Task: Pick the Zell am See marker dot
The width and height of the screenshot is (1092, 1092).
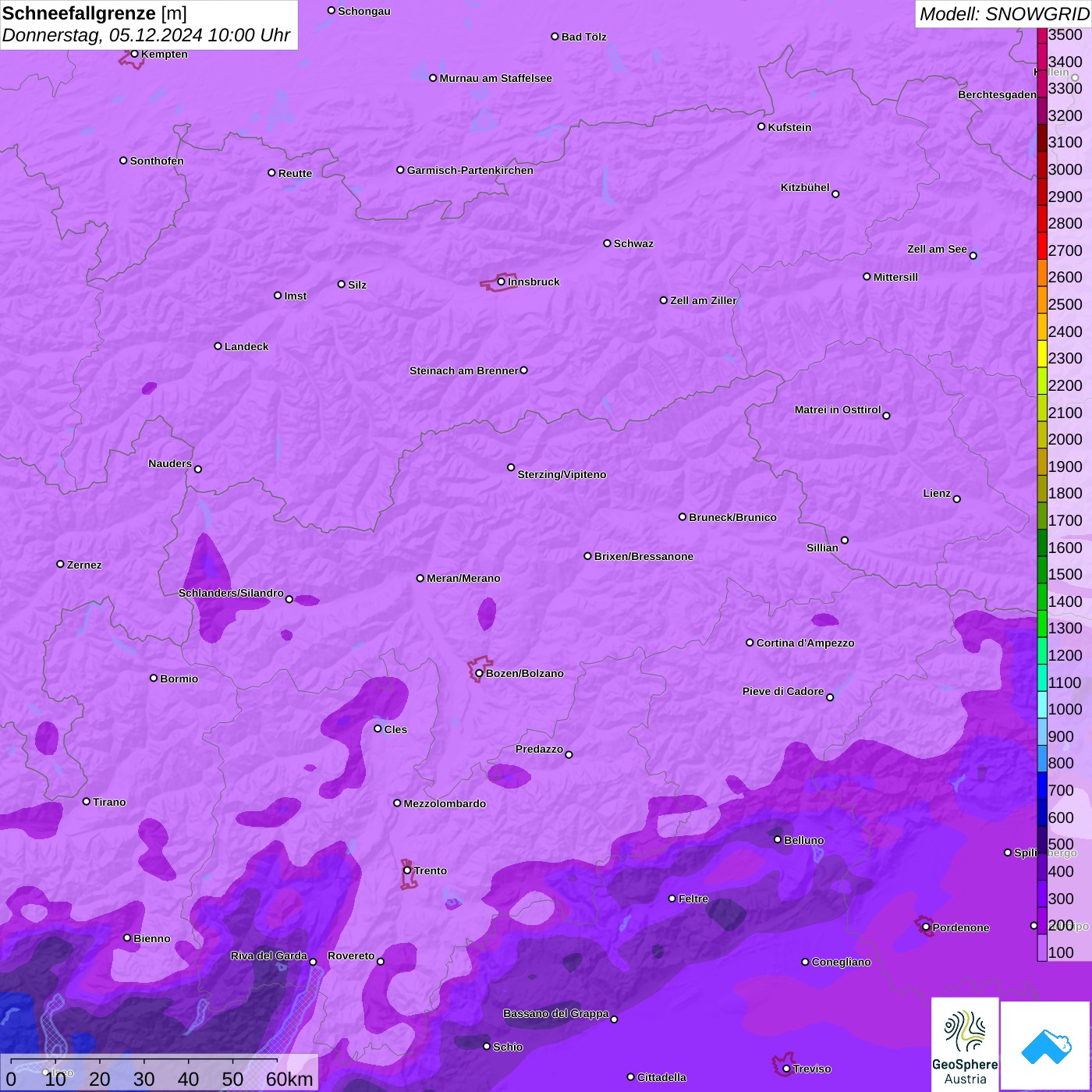Action: tap(973, 255)
